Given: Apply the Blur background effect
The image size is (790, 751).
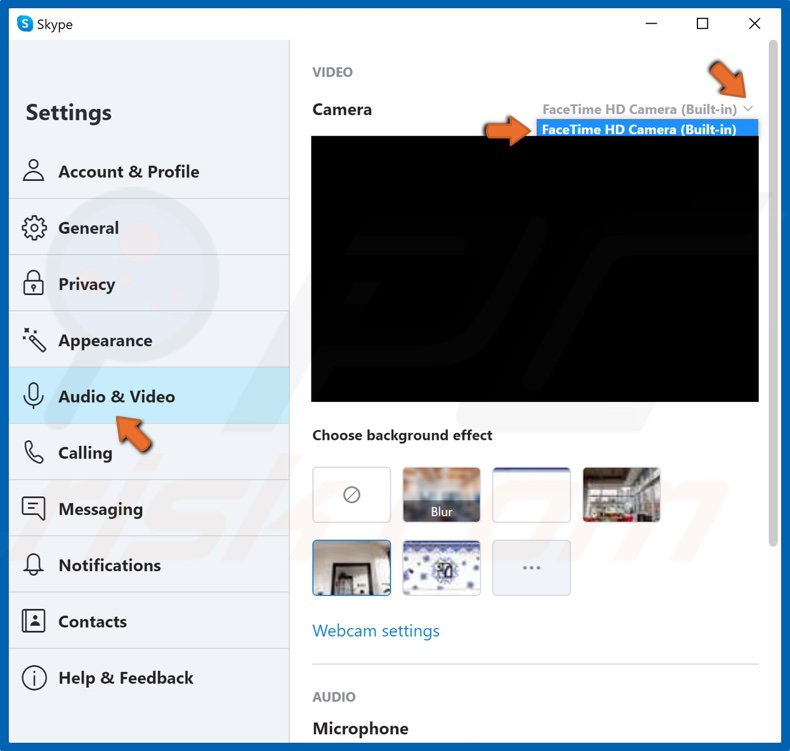Looking at the screenshot, I should point(441,495).
